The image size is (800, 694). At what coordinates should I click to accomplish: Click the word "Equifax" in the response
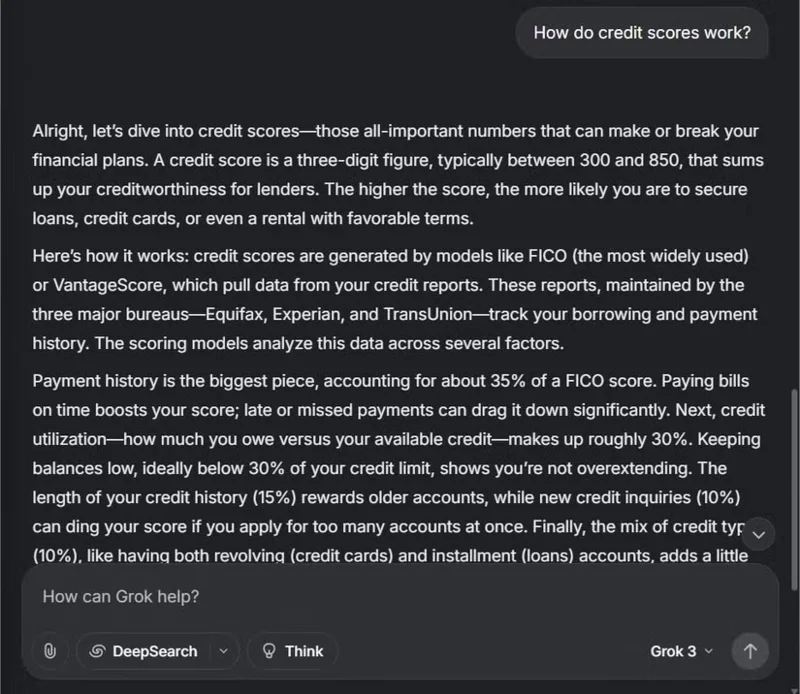click(236, 314)
